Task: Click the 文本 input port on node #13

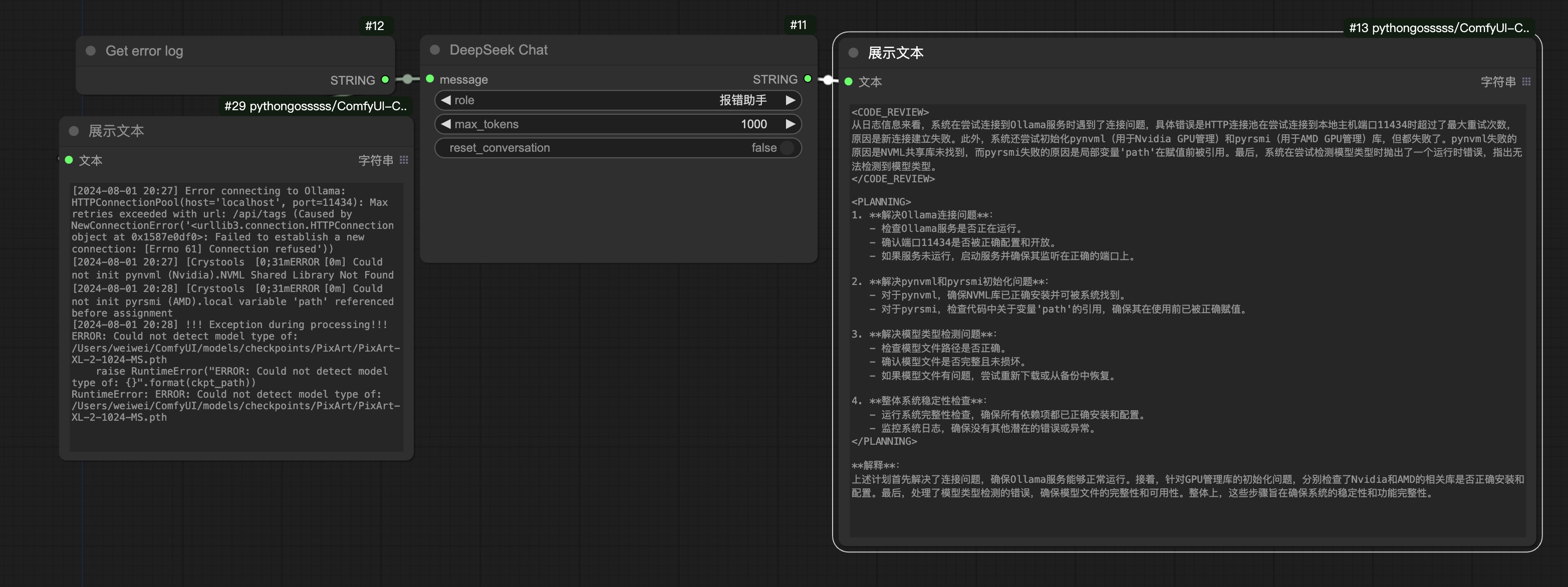Action: click(849, 82)
